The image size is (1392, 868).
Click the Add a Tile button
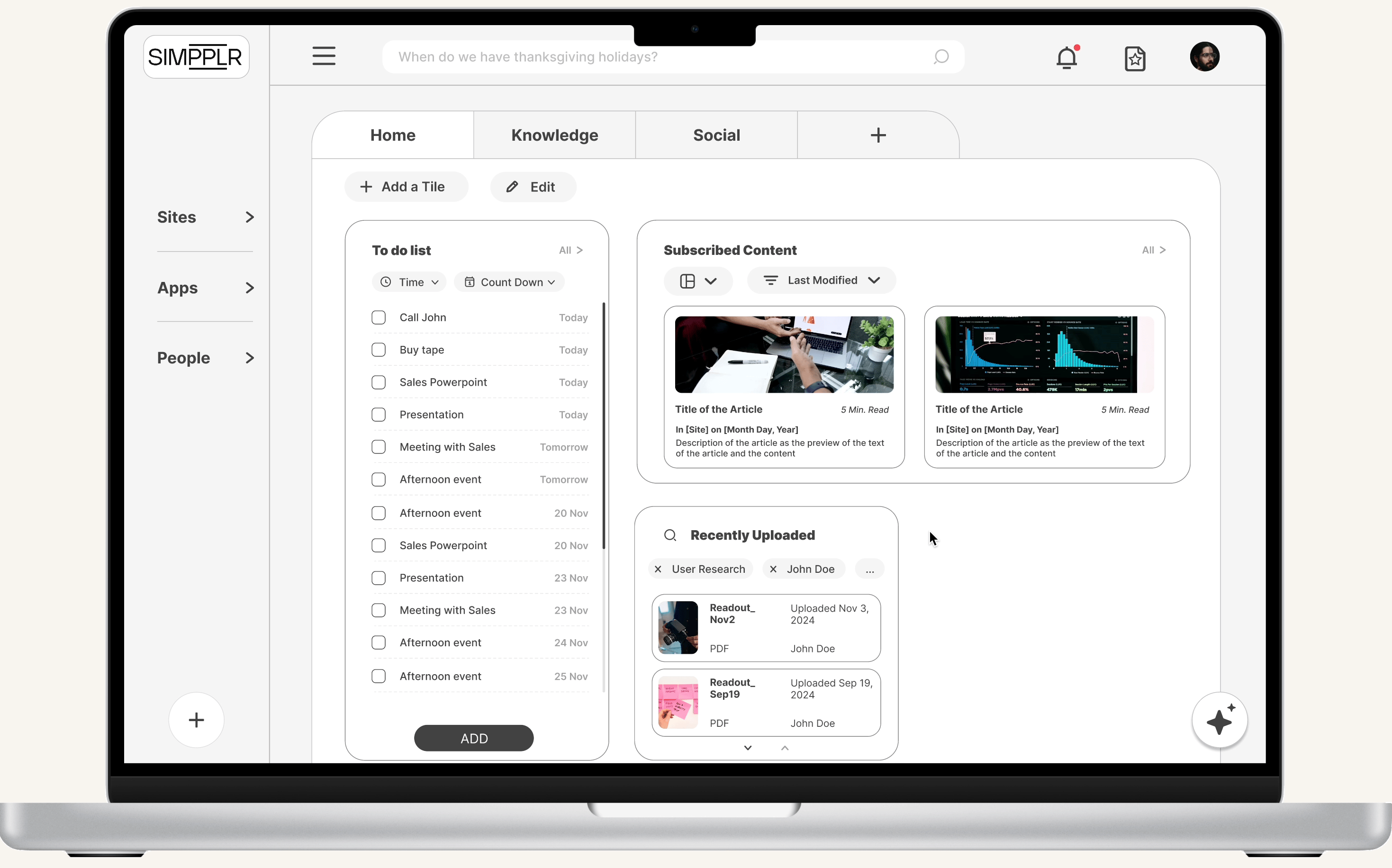[406, 187]
